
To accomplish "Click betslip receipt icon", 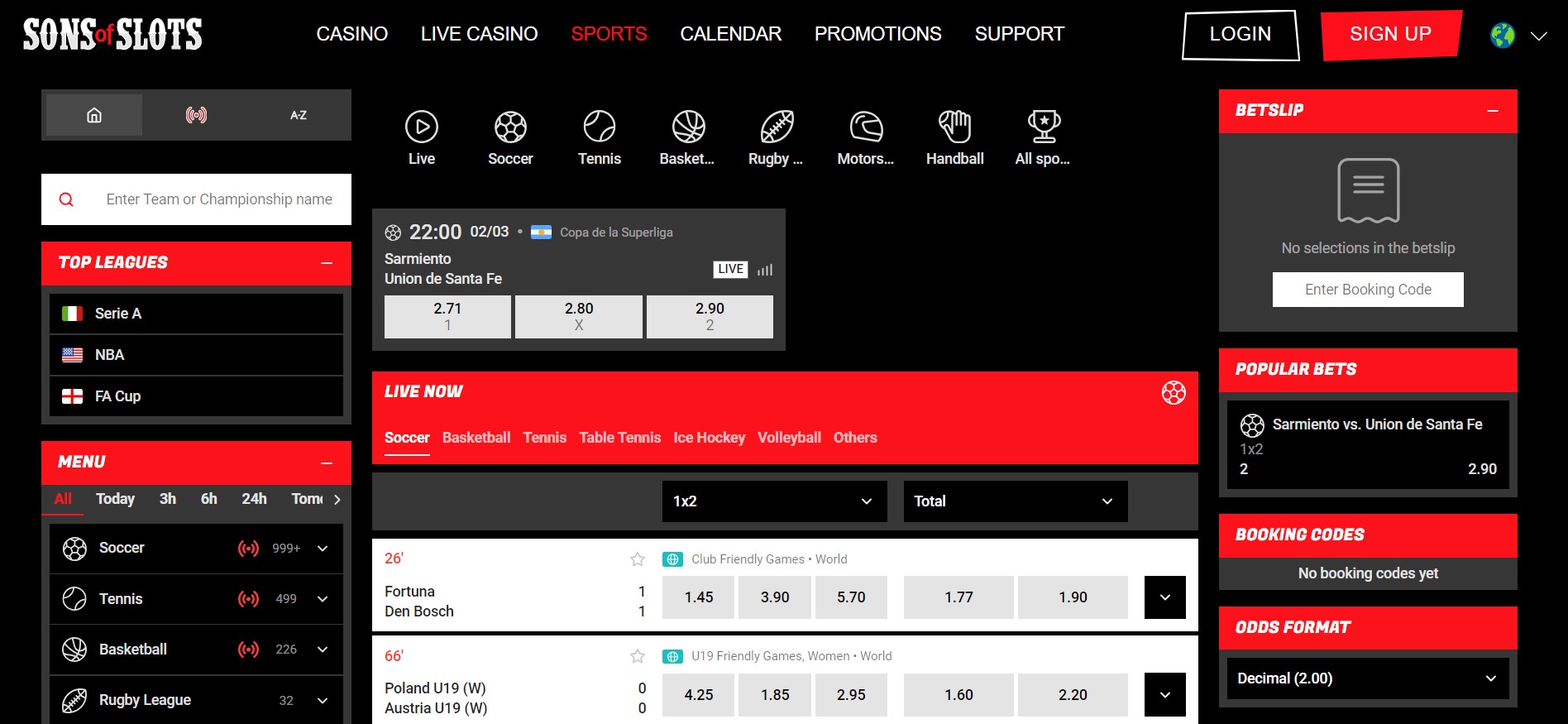I will pyautogui.click(x=1369, y=190).
